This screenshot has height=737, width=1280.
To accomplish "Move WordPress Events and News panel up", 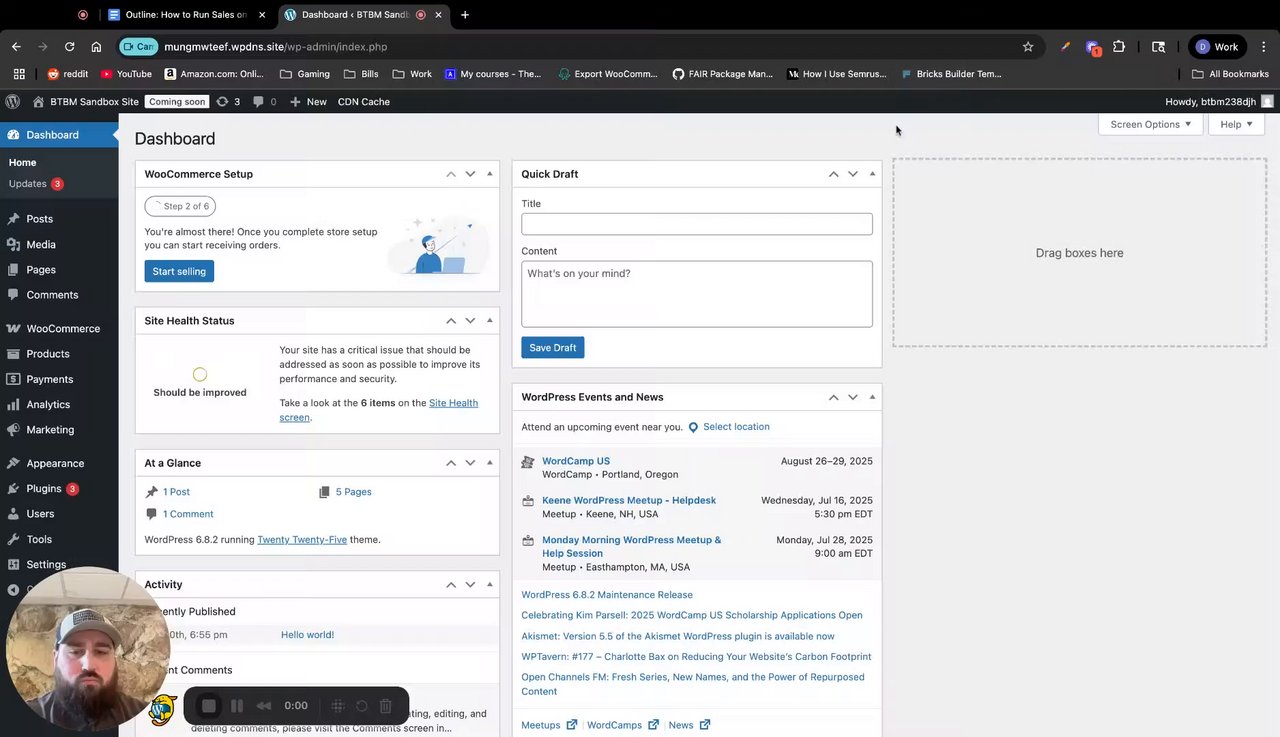I will point(834,397).
